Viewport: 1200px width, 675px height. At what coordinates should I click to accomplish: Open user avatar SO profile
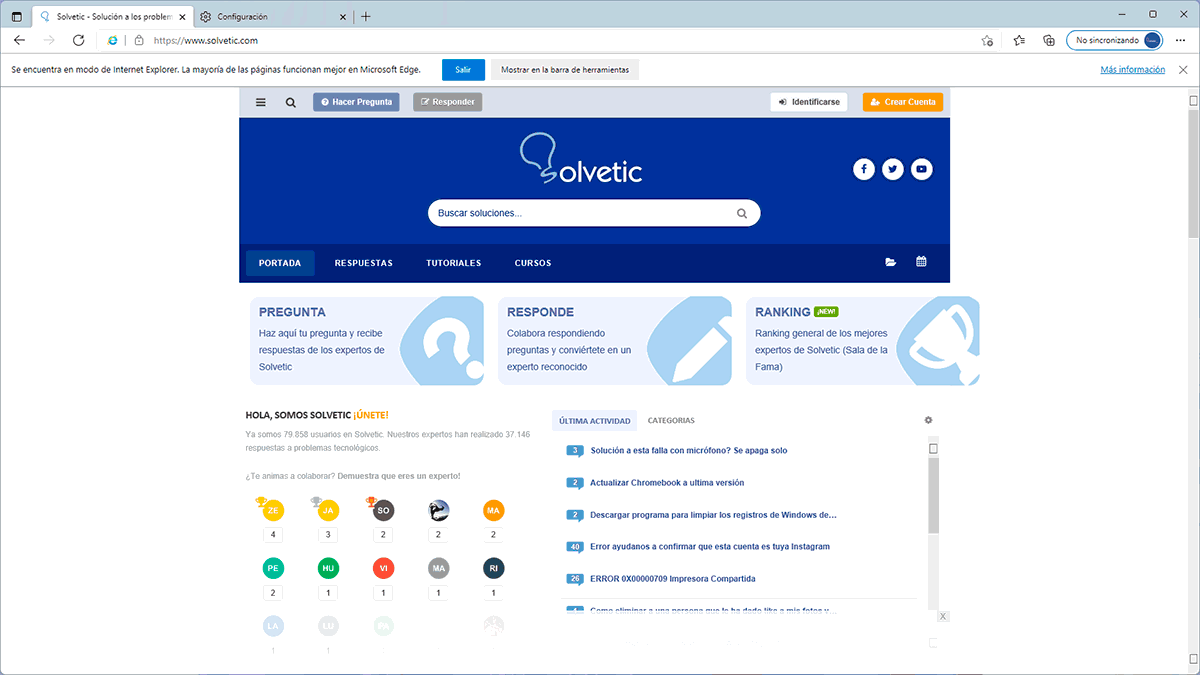[382, 510]
